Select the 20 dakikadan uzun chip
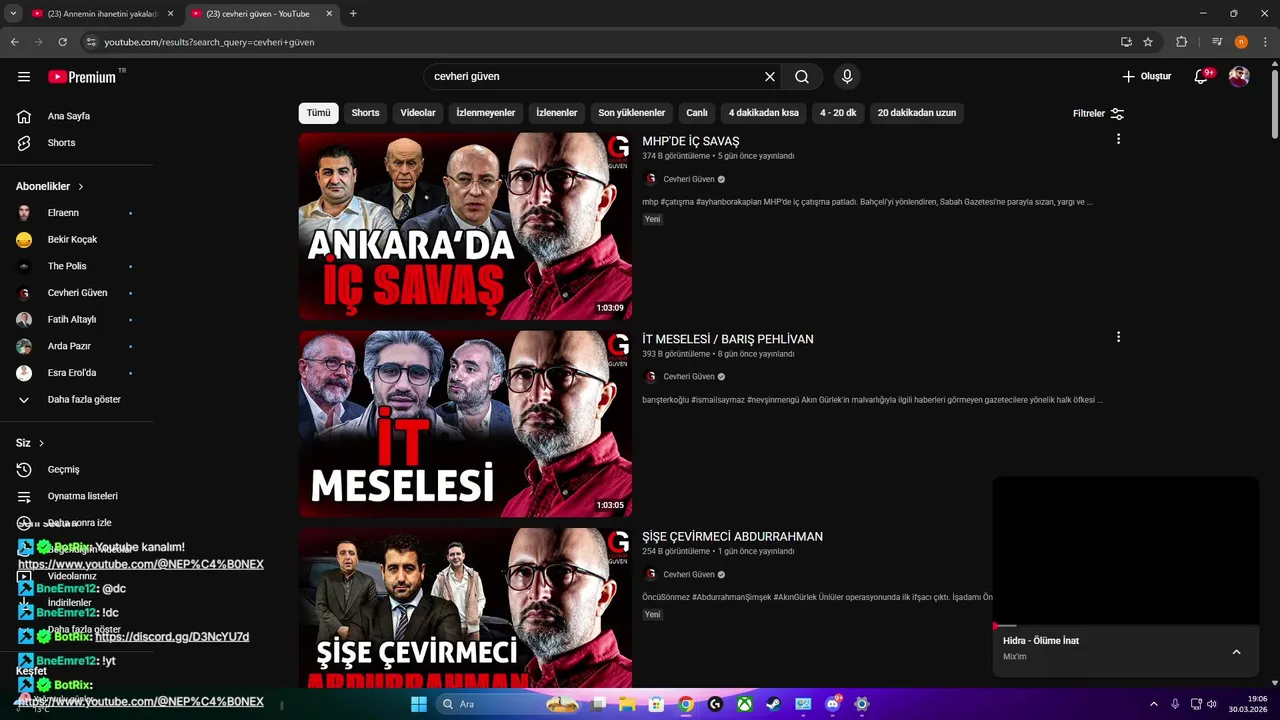The height and width of the screenshot is (720, 1280). click(917, 113)
